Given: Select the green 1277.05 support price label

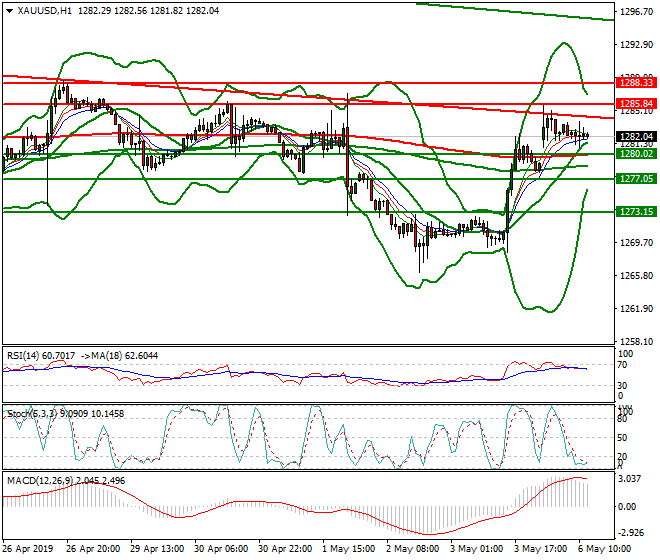Looking at the screenshot, I should pos(636,179).
